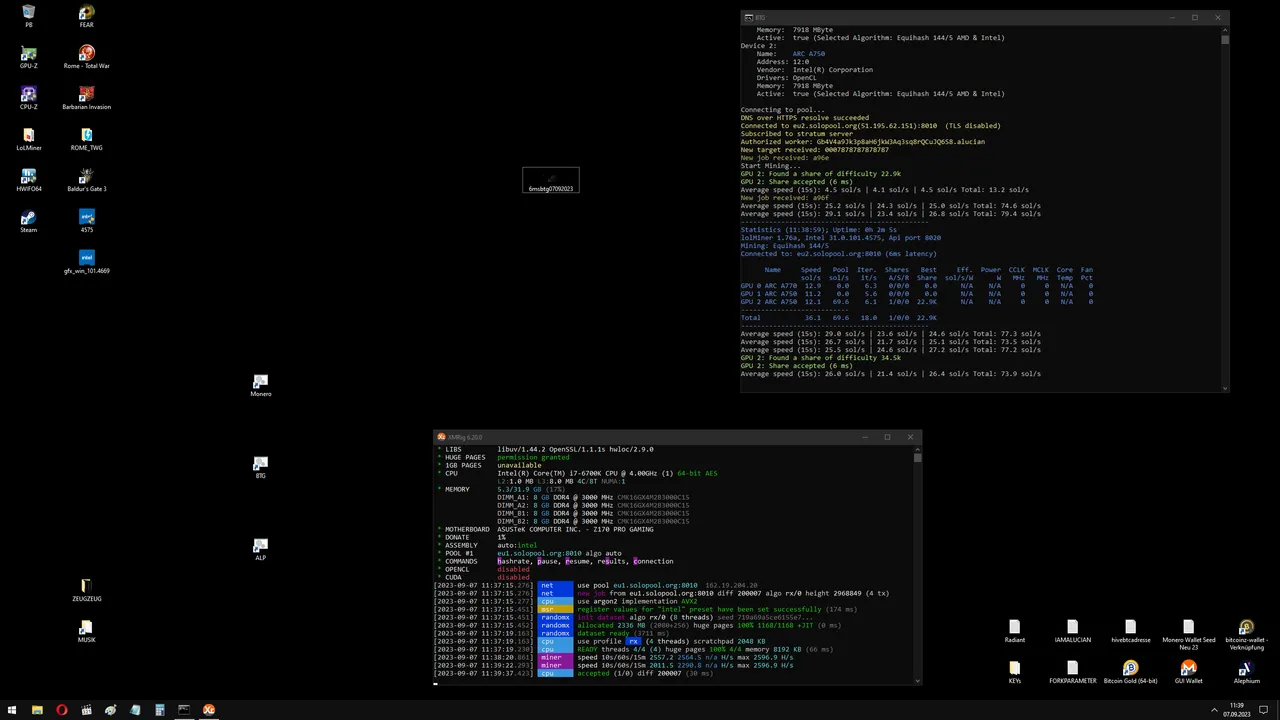
Task: Open the Paint taskbar icon
Action: coord(110,710)
